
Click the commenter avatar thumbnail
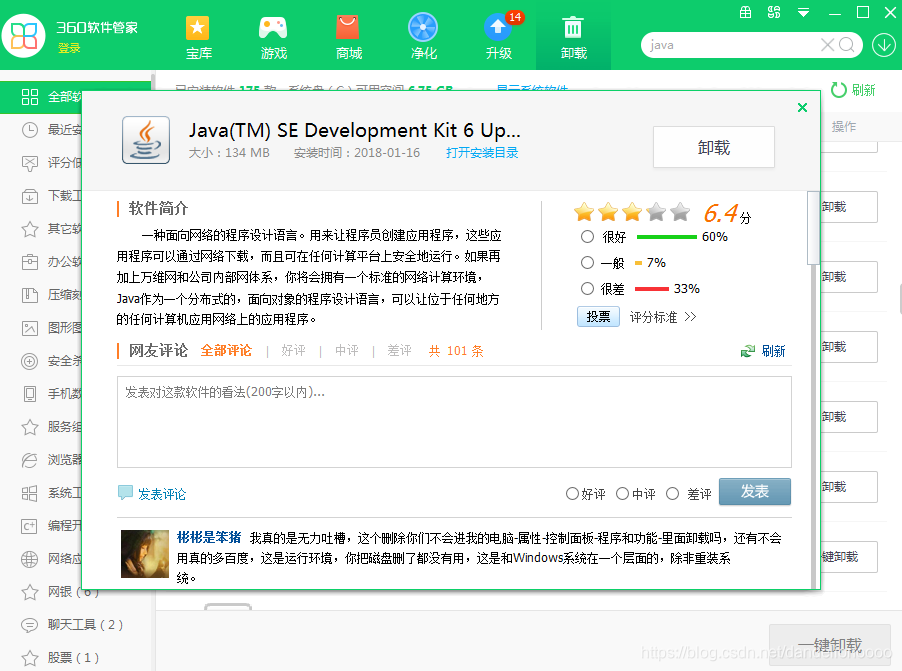click(145, 554)
